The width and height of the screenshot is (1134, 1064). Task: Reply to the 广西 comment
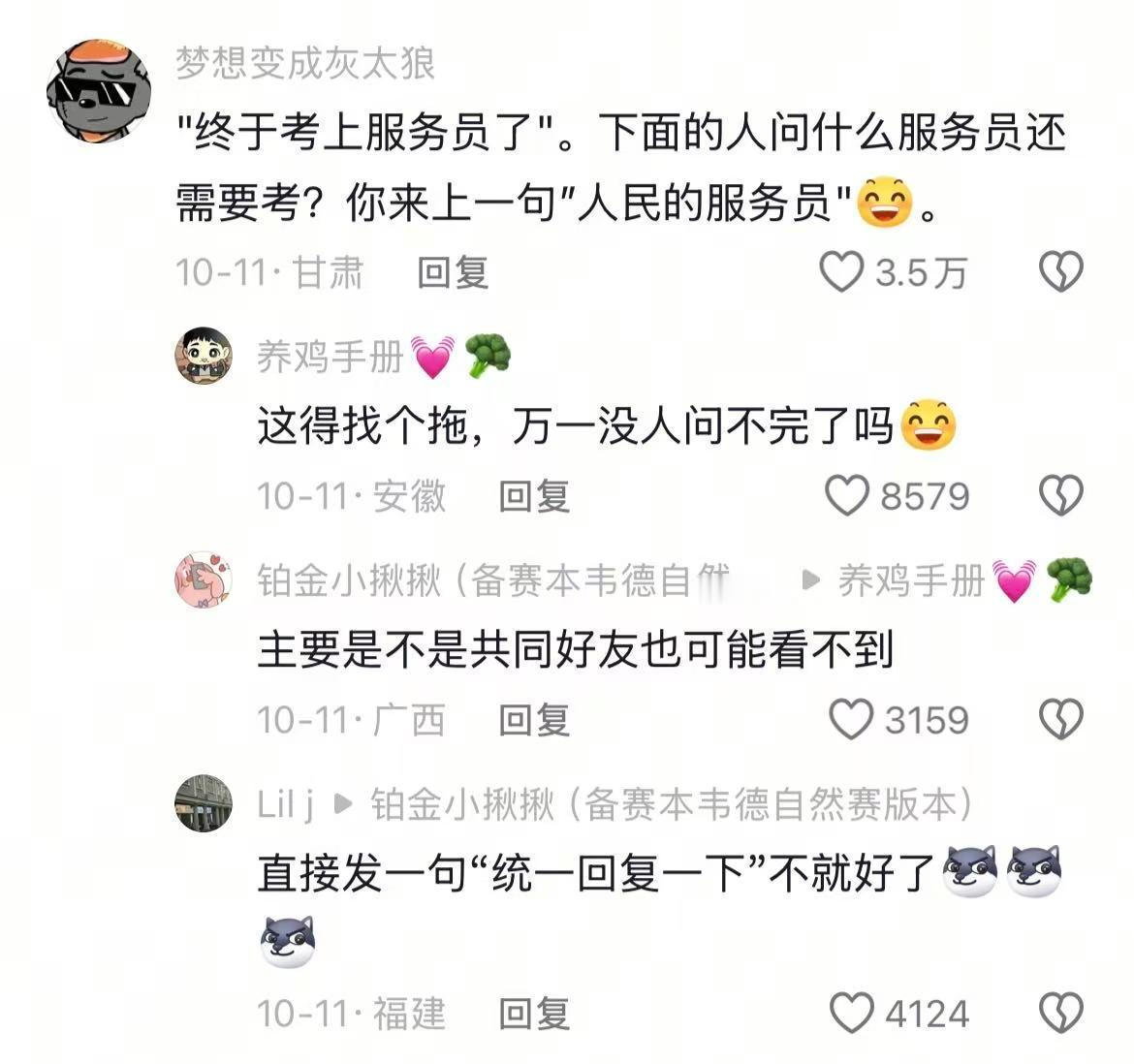coord(534,720)
